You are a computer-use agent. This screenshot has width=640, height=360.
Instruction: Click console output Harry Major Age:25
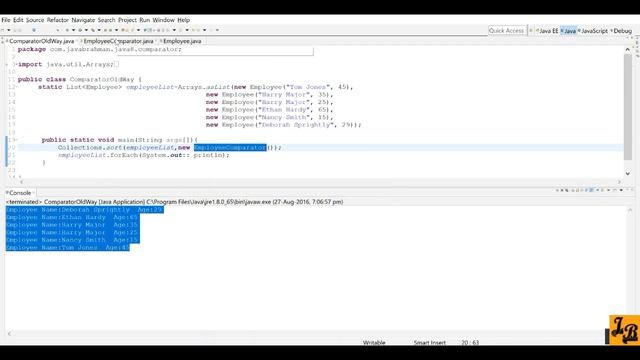tap(72, 232)
